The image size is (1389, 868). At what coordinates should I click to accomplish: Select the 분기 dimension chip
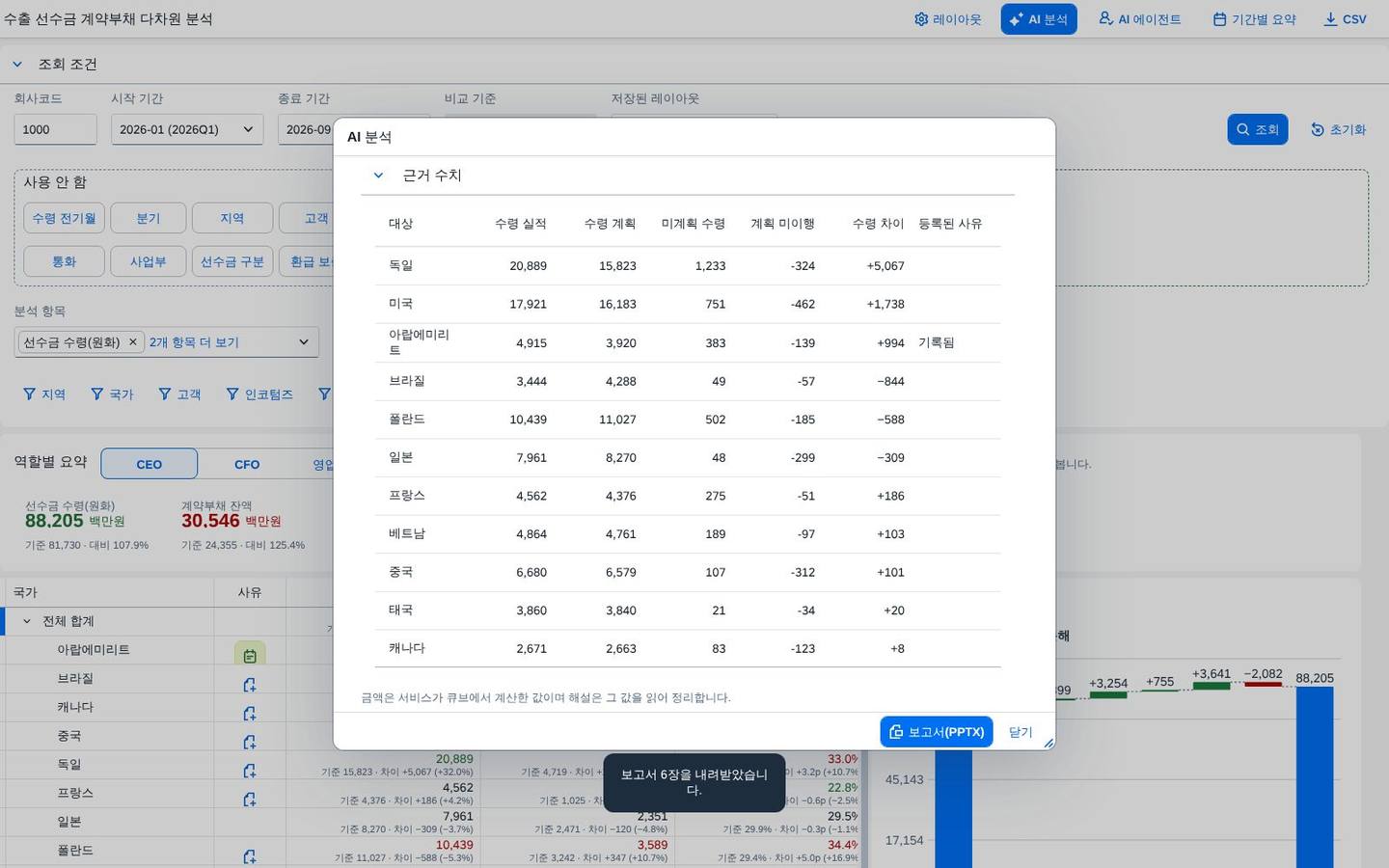(148, 218)
